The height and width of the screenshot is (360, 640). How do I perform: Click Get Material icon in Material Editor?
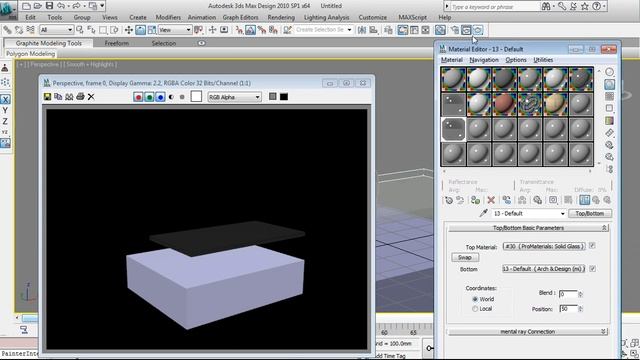[449, 200]
